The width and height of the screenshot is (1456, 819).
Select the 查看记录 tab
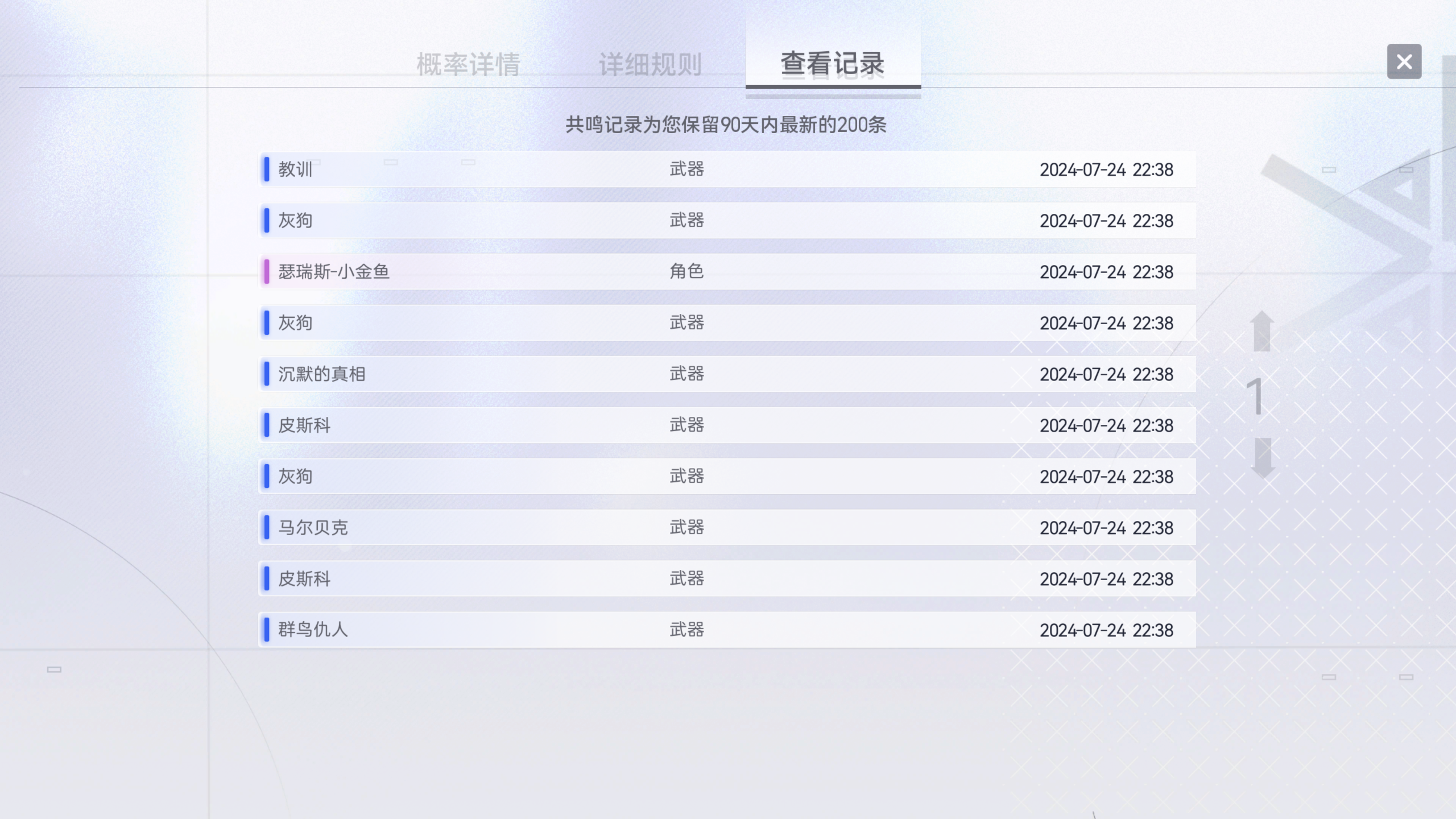tap(832, 63)
